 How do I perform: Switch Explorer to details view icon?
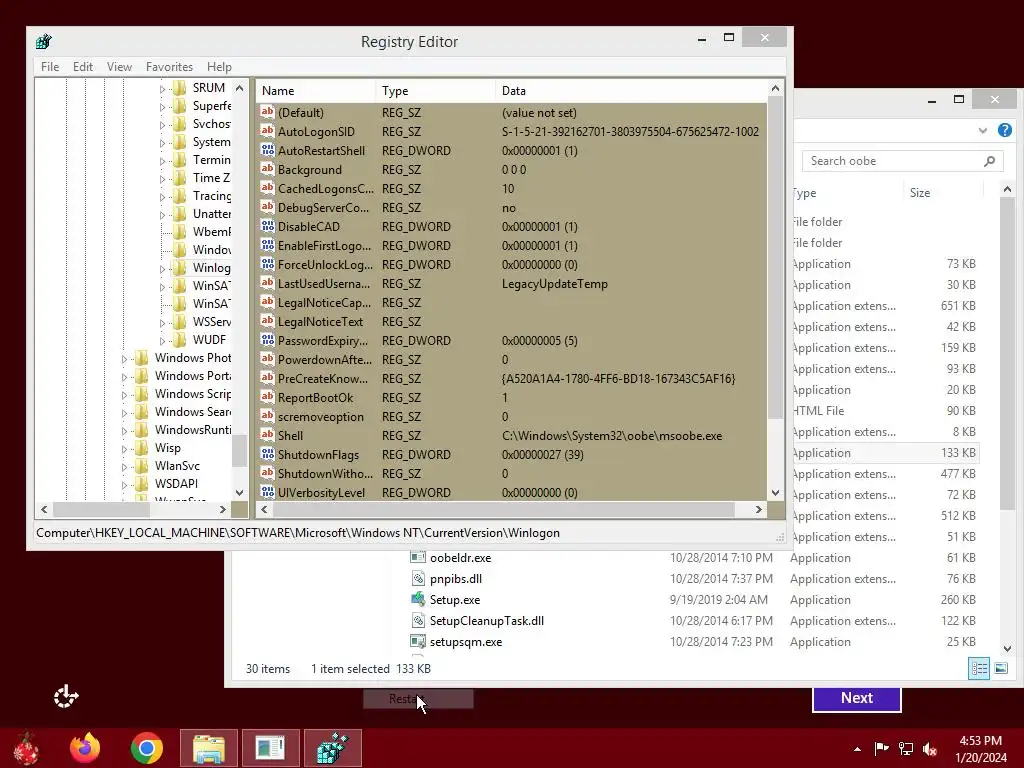tap(978, 668)
